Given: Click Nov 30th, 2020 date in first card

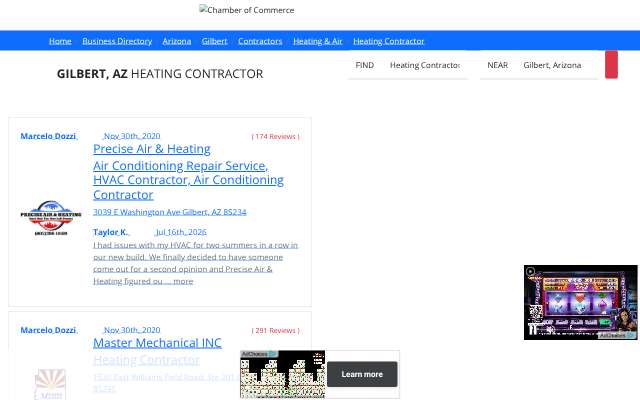Looking at the screenshot, I should (x=132, y=136).
